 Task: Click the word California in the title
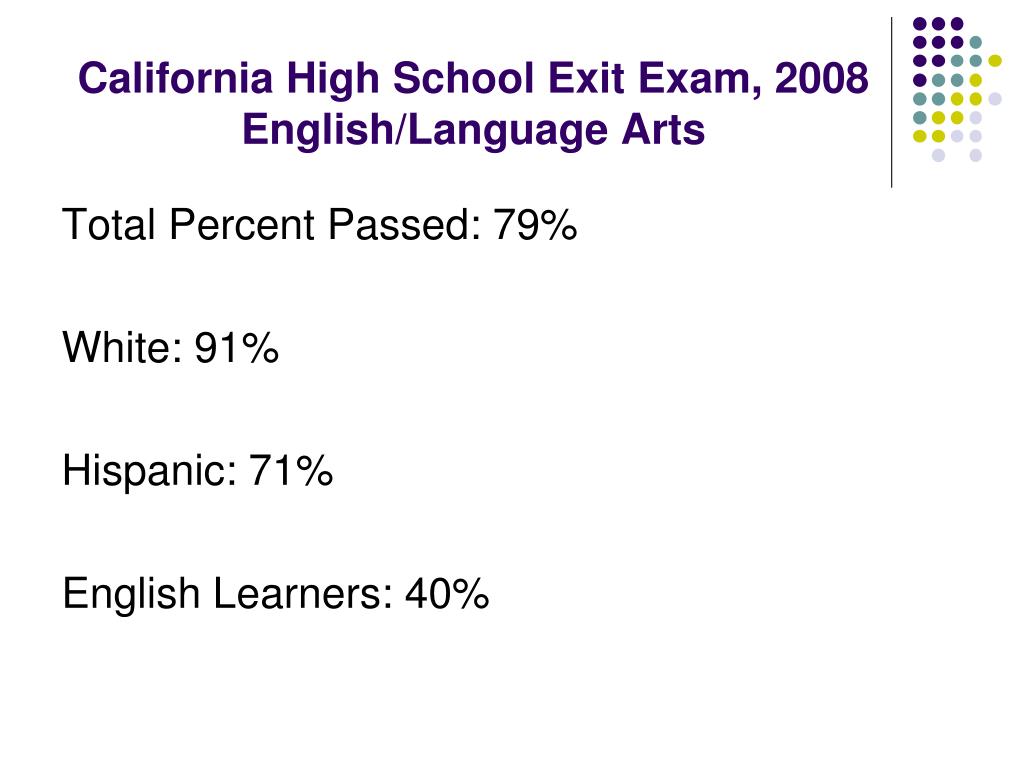(175, 78)
